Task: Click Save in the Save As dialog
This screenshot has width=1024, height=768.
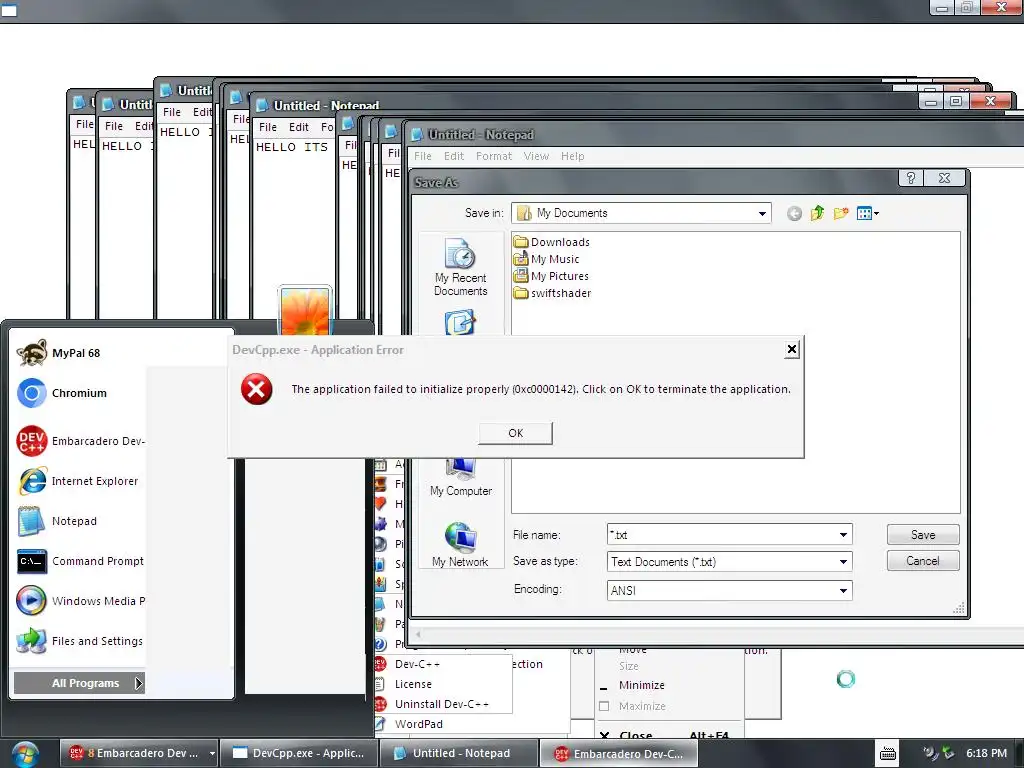Action: pos(923,535)
